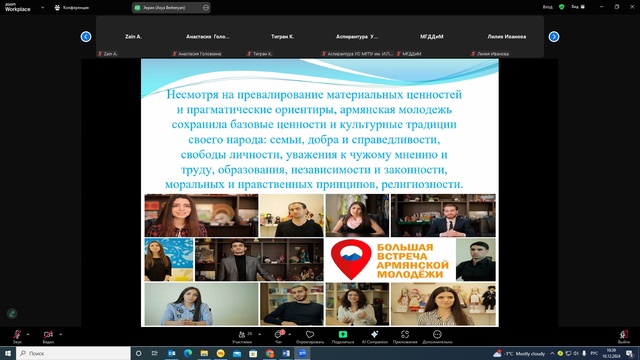Open reactions with the Отреагировать heart icon

click(x=310, y=337)
